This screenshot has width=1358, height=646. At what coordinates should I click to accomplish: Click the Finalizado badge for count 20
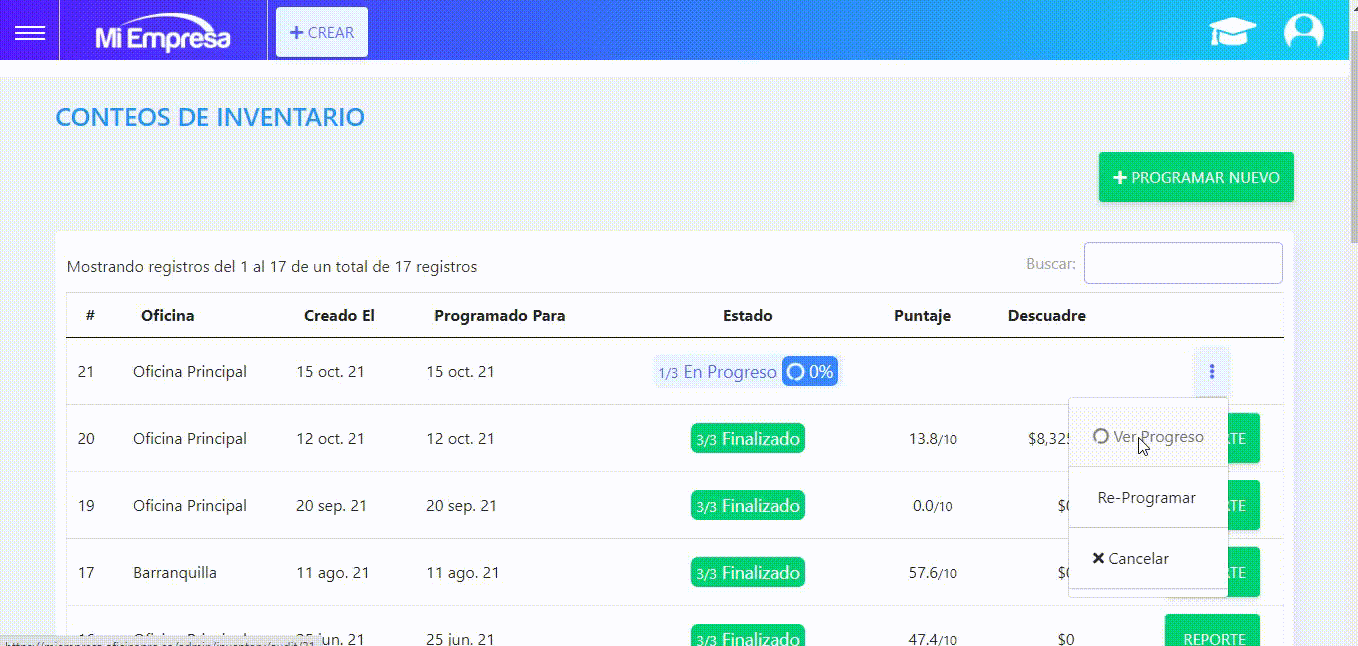click(x=747, y=439)
